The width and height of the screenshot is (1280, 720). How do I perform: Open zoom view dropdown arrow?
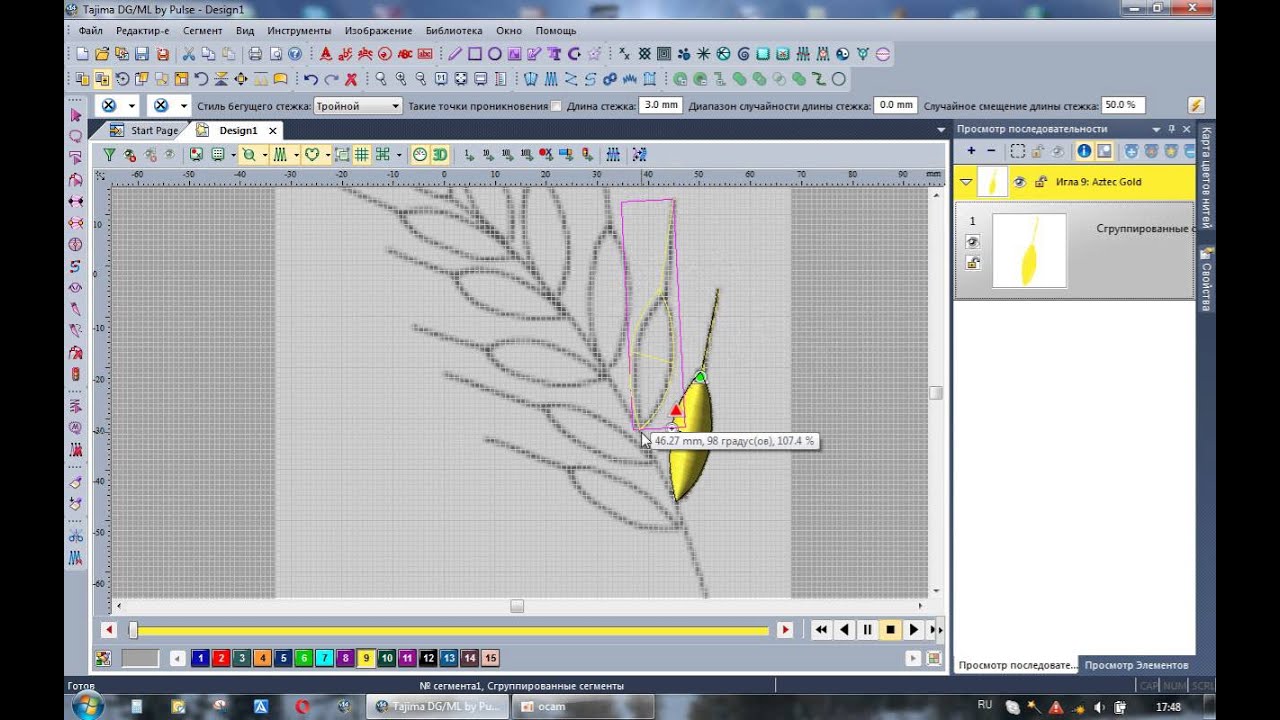coord(264,155)
